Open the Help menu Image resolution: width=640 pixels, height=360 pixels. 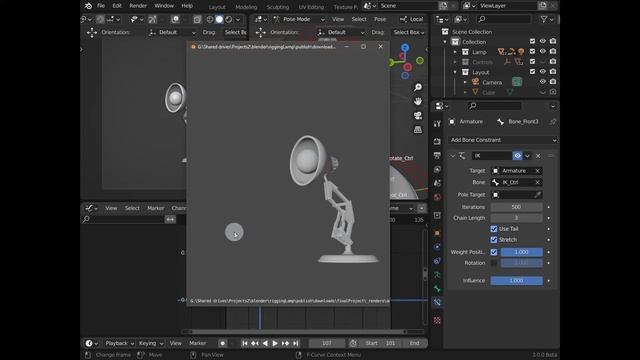(187, 6)
